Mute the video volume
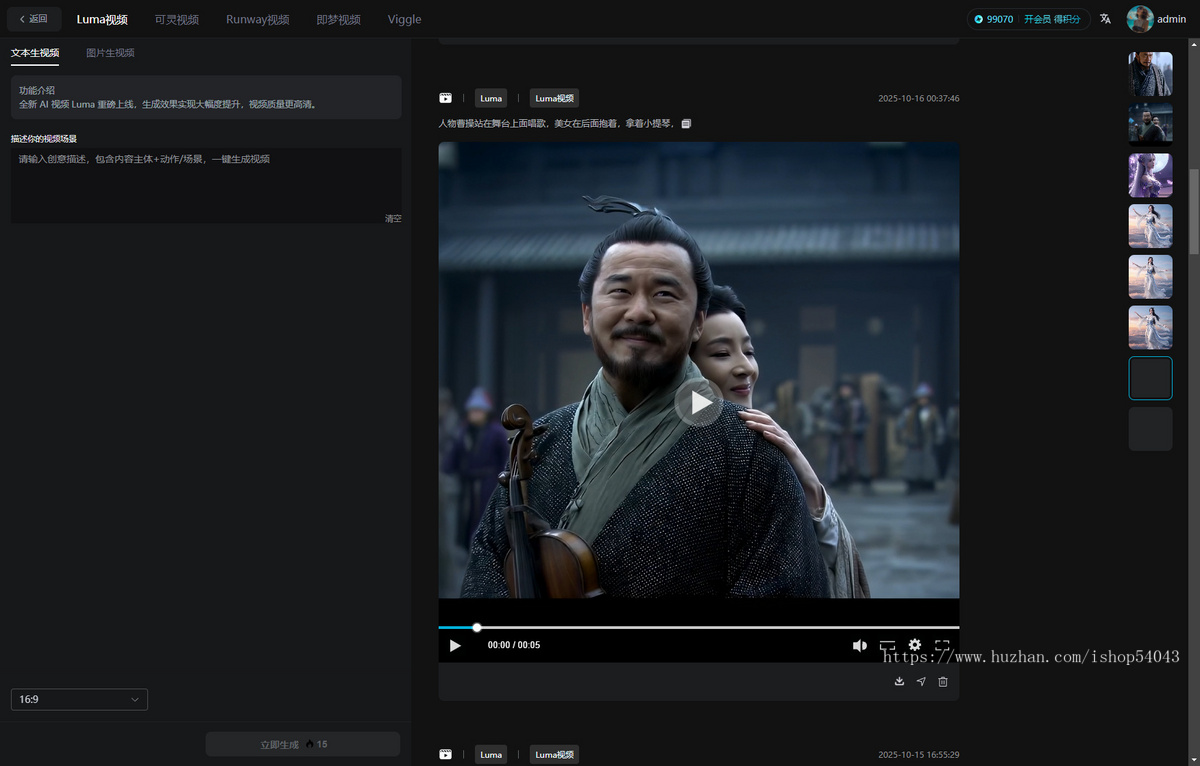This screenshot has height=766, width=1200. coord(859,645)
